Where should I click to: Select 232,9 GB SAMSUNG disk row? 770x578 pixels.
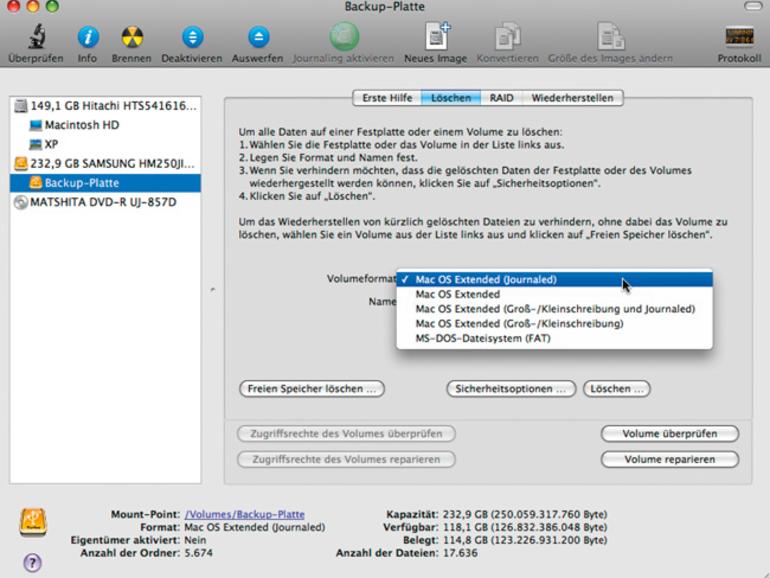[x=105, y=164]
